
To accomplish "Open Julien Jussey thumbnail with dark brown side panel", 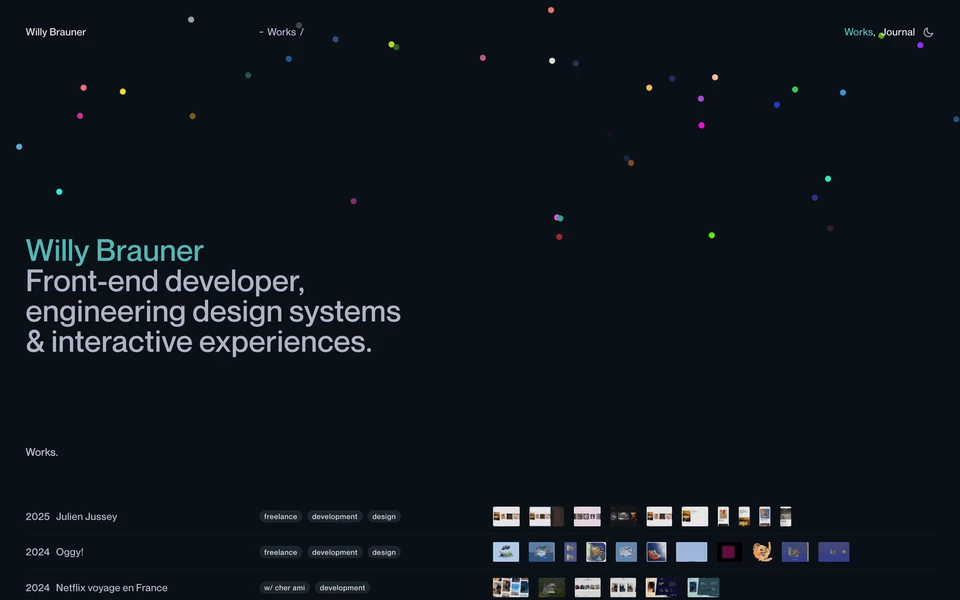I will pos(546,516).
